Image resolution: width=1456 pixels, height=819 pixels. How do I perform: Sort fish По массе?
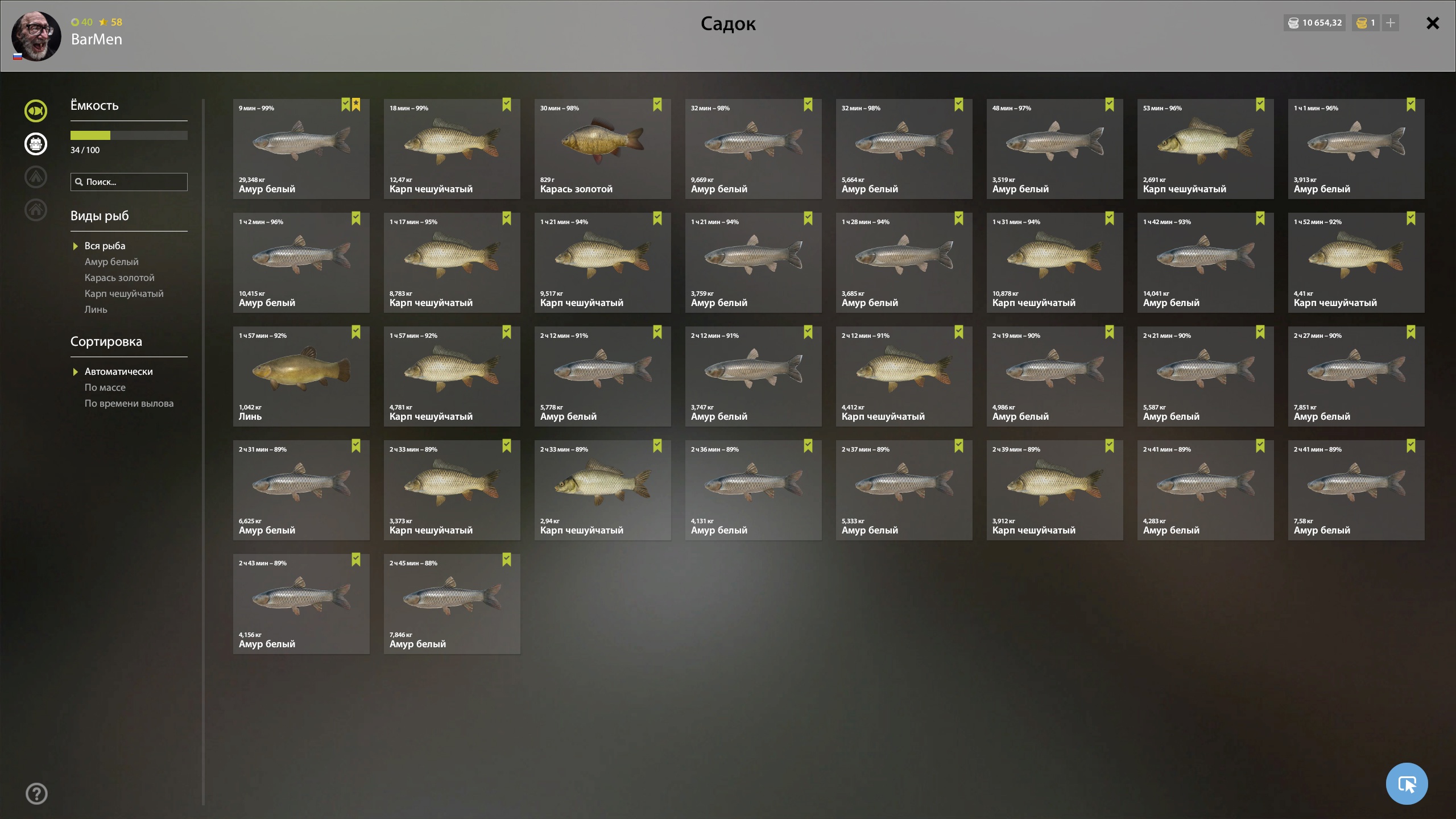105,387
